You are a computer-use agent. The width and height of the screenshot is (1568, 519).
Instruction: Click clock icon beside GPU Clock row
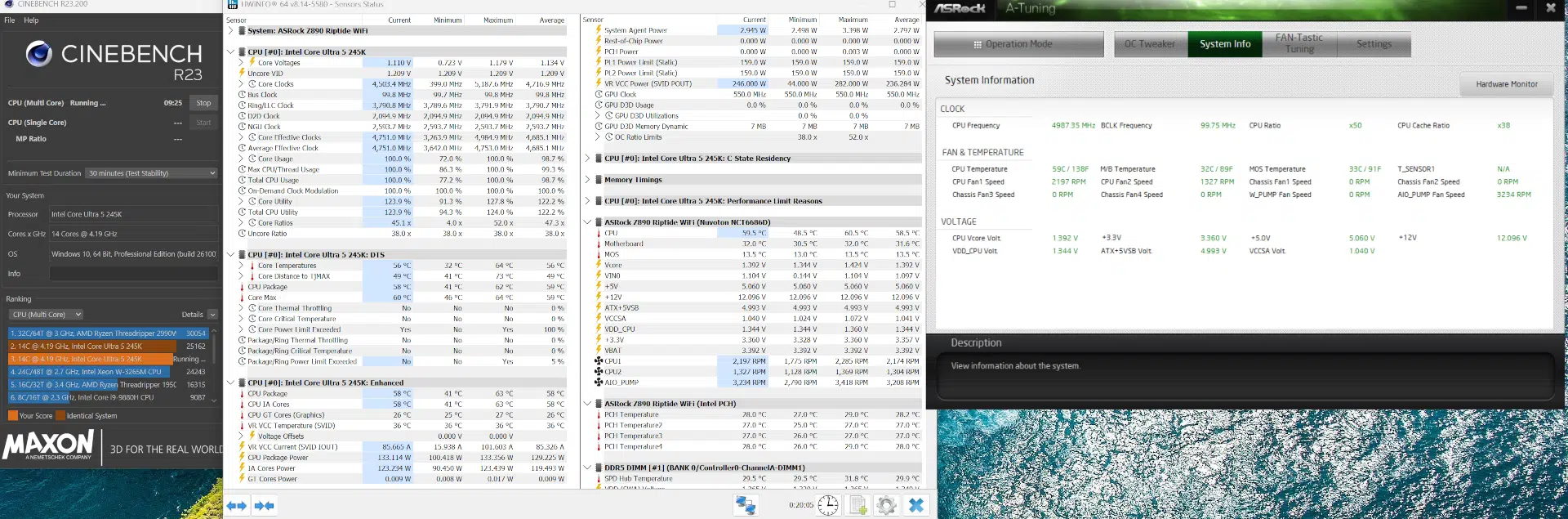598,95
